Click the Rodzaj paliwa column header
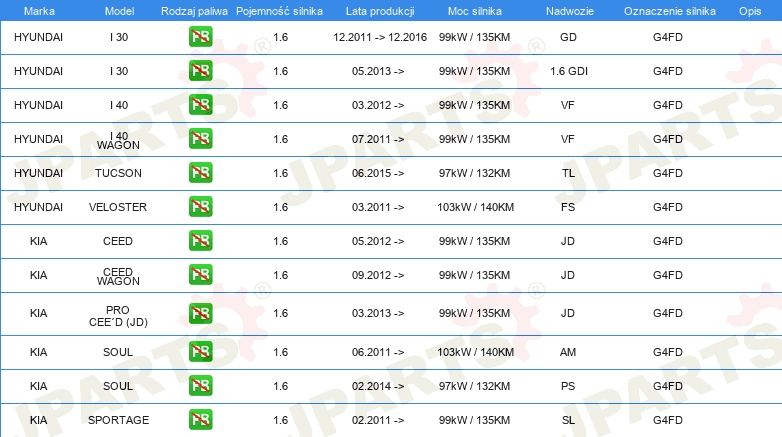 (x=194, y=11)
